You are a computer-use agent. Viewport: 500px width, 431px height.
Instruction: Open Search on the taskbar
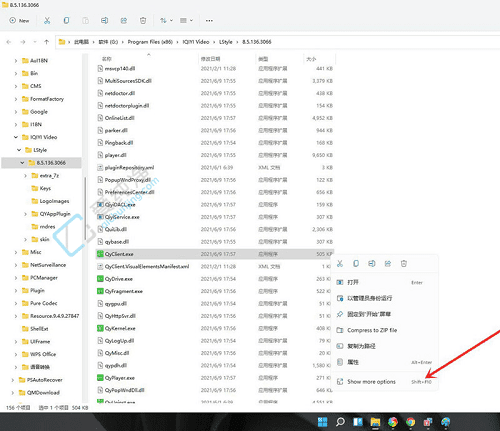340,422
